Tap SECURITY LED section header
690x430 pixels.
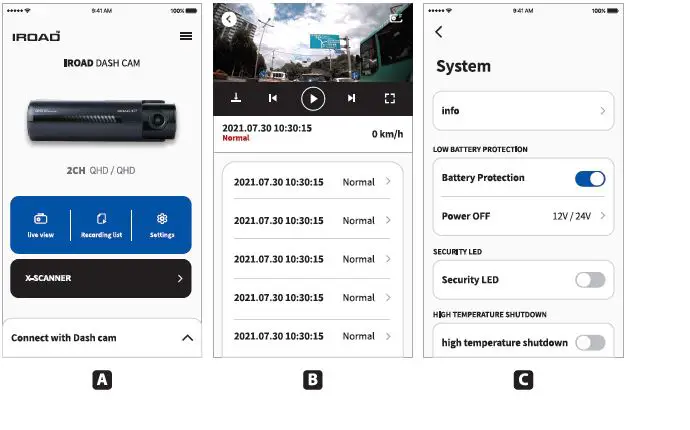click(x=457, y=252)
